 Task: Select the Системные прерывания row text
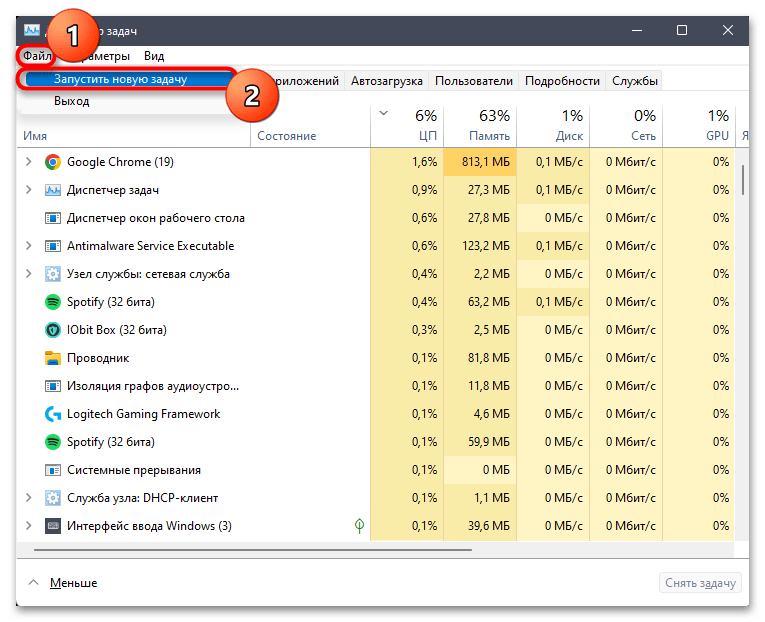(134, 470)
